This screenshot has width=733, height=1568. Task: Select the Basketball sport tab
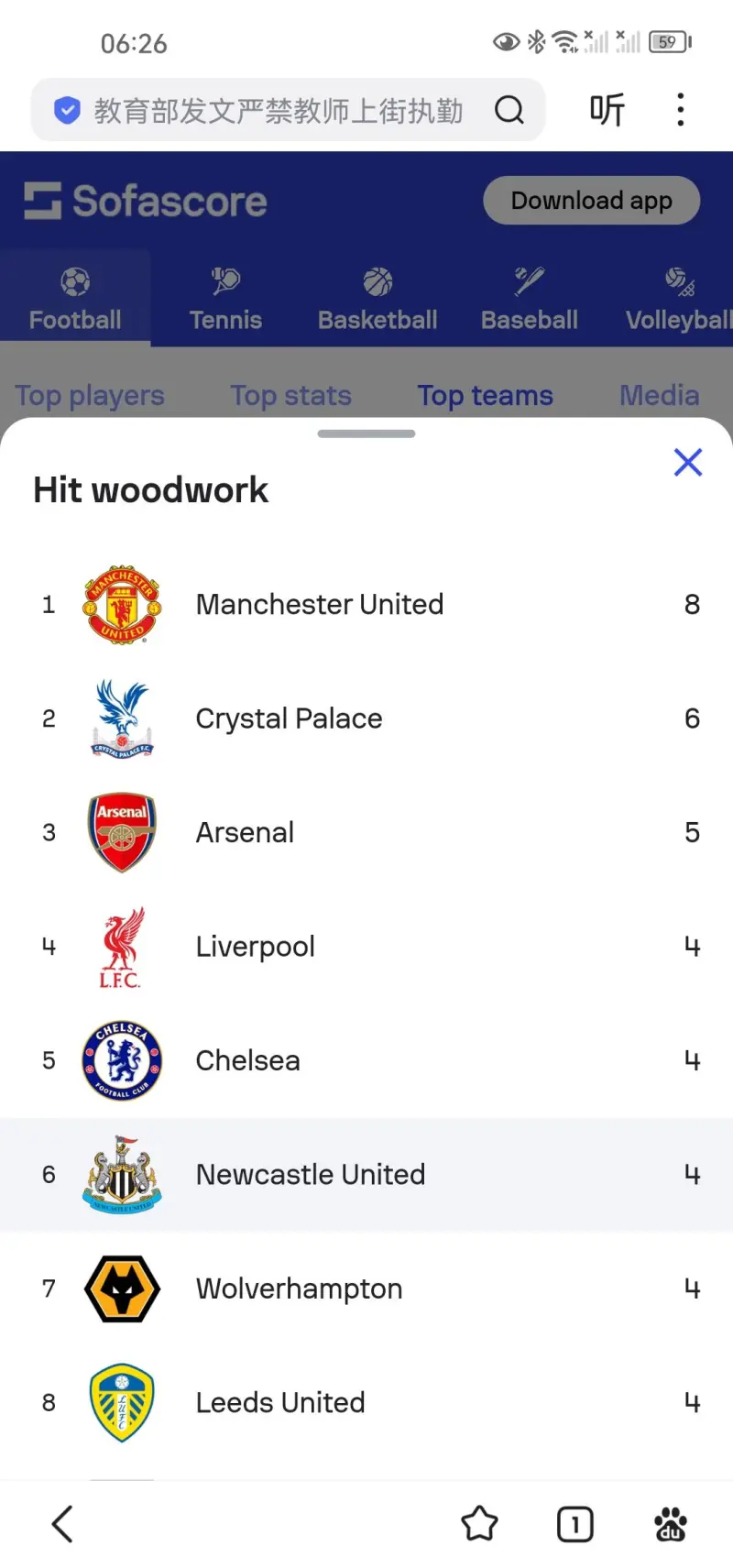click(377, 299)
